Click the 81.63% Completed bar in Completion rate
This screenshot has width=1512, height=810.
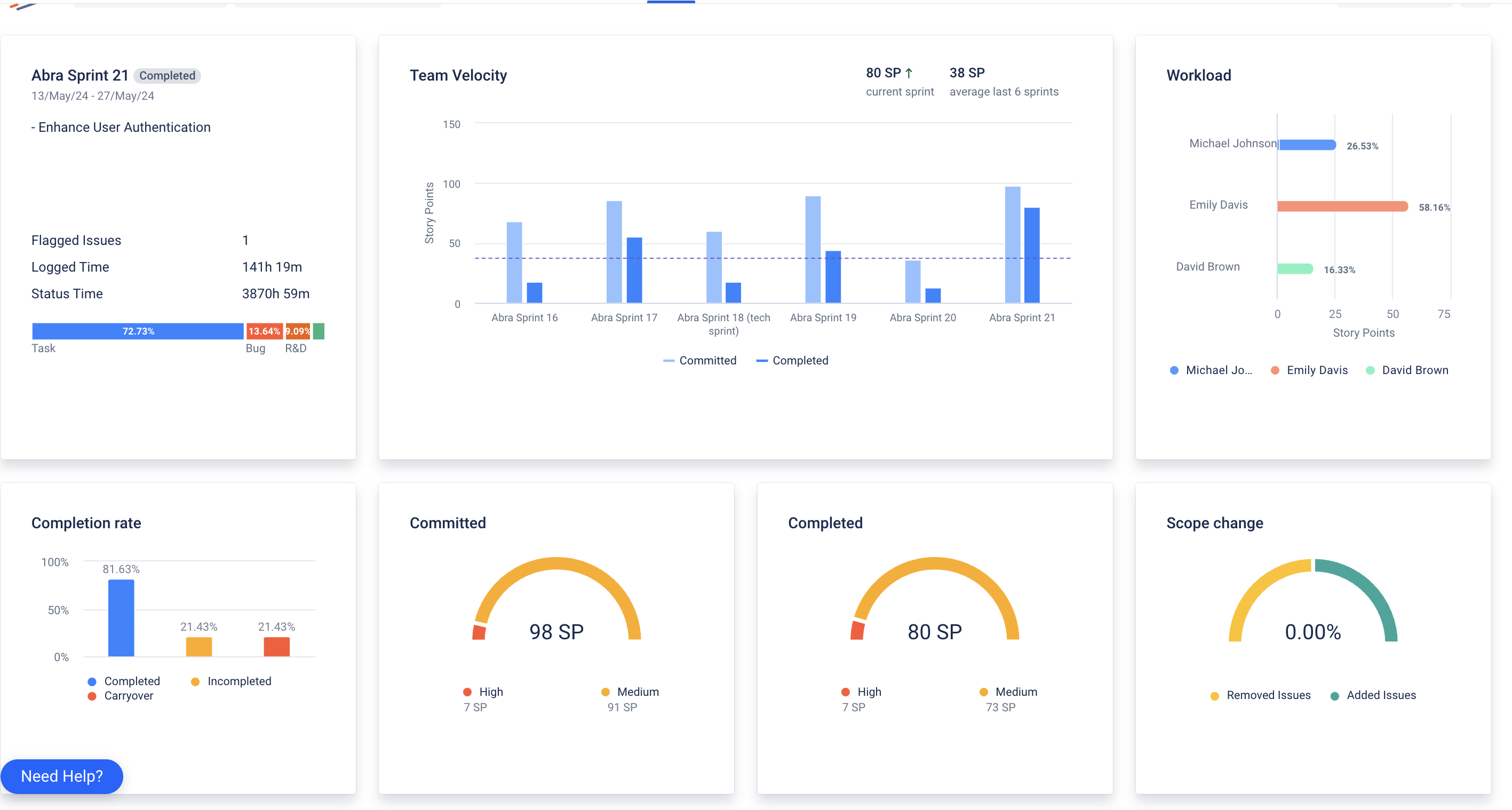pyautogui.click(x=121, y=617)
